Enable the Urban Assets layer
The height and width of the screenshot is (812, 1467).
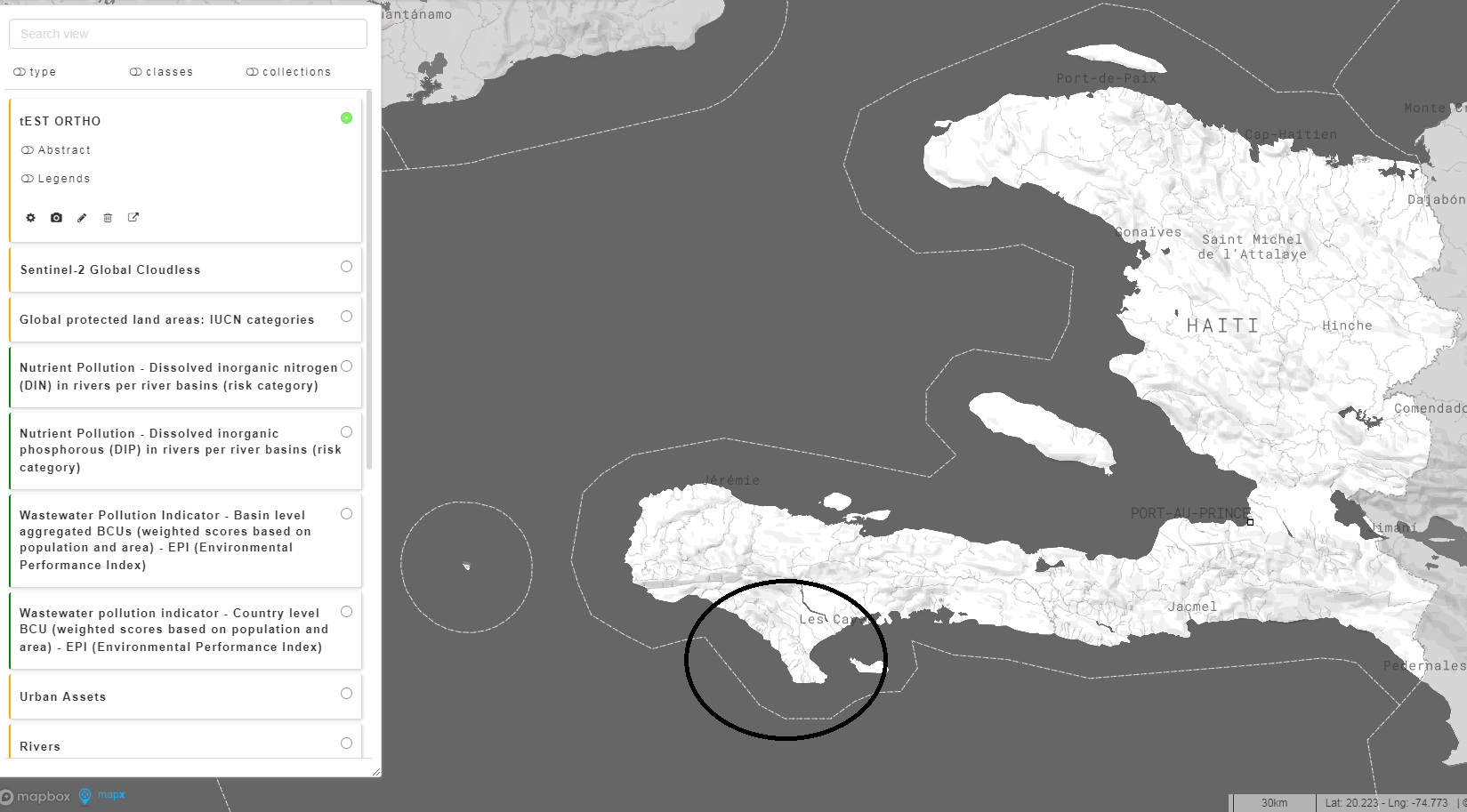coord(346,694)
